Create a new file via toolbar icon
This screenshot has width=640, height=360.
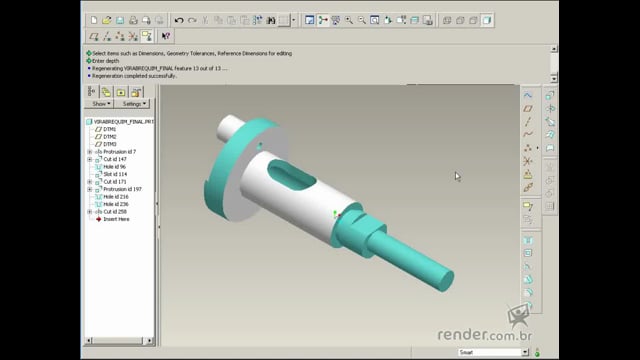[x=94, y=20]
